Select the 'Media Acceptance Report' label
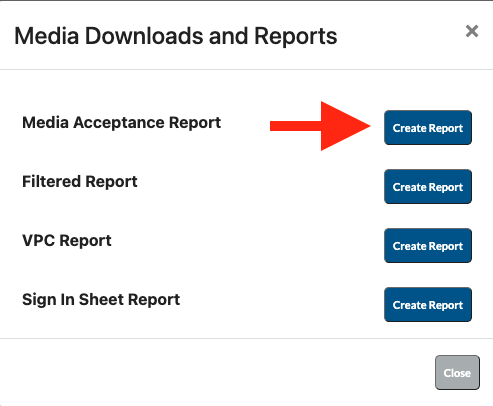Screen dimensions: 493x406 tap(121, 123)
